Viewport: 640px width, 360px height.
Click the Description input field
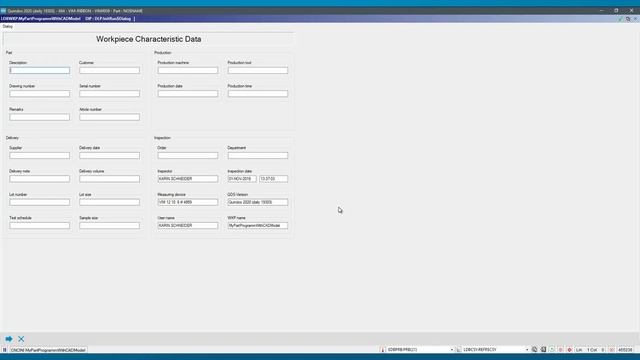coord(40,71)
